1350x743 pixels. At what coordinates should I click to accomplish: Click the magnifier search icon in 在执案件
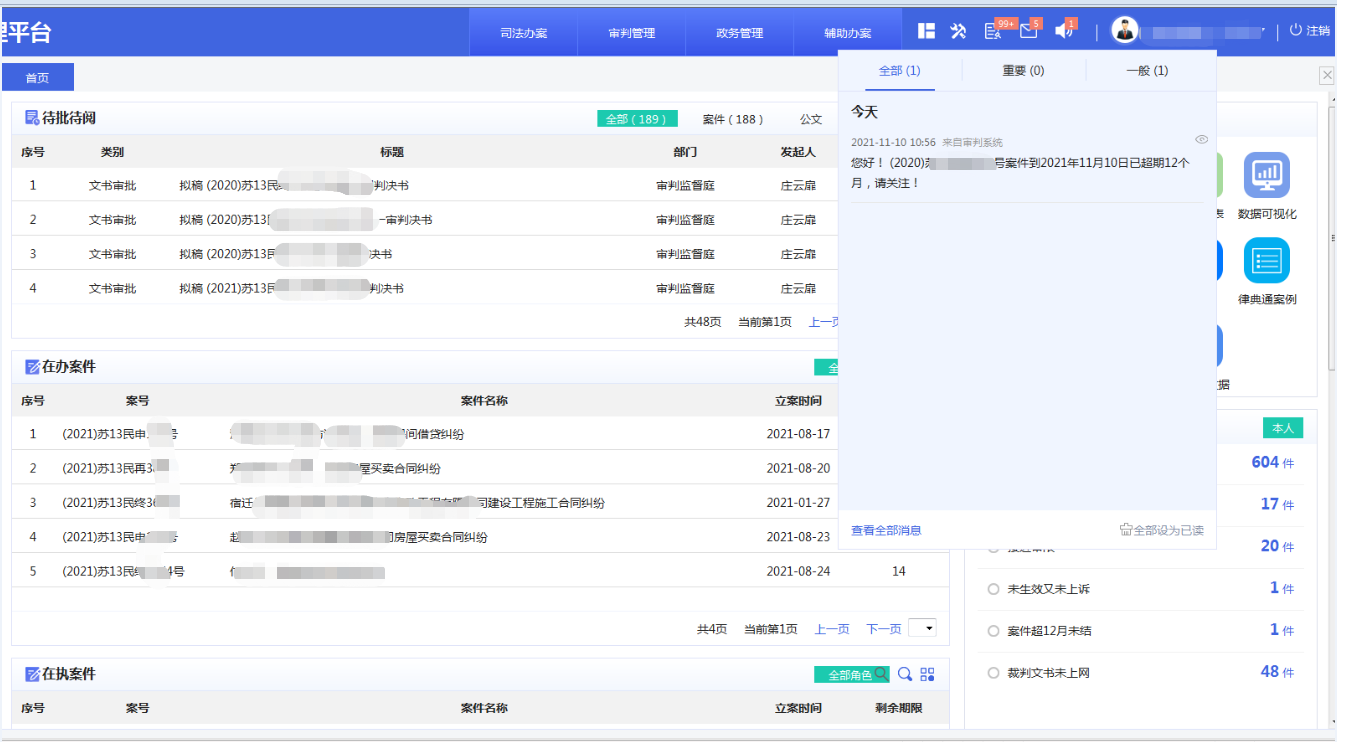[x=904, y=674]
